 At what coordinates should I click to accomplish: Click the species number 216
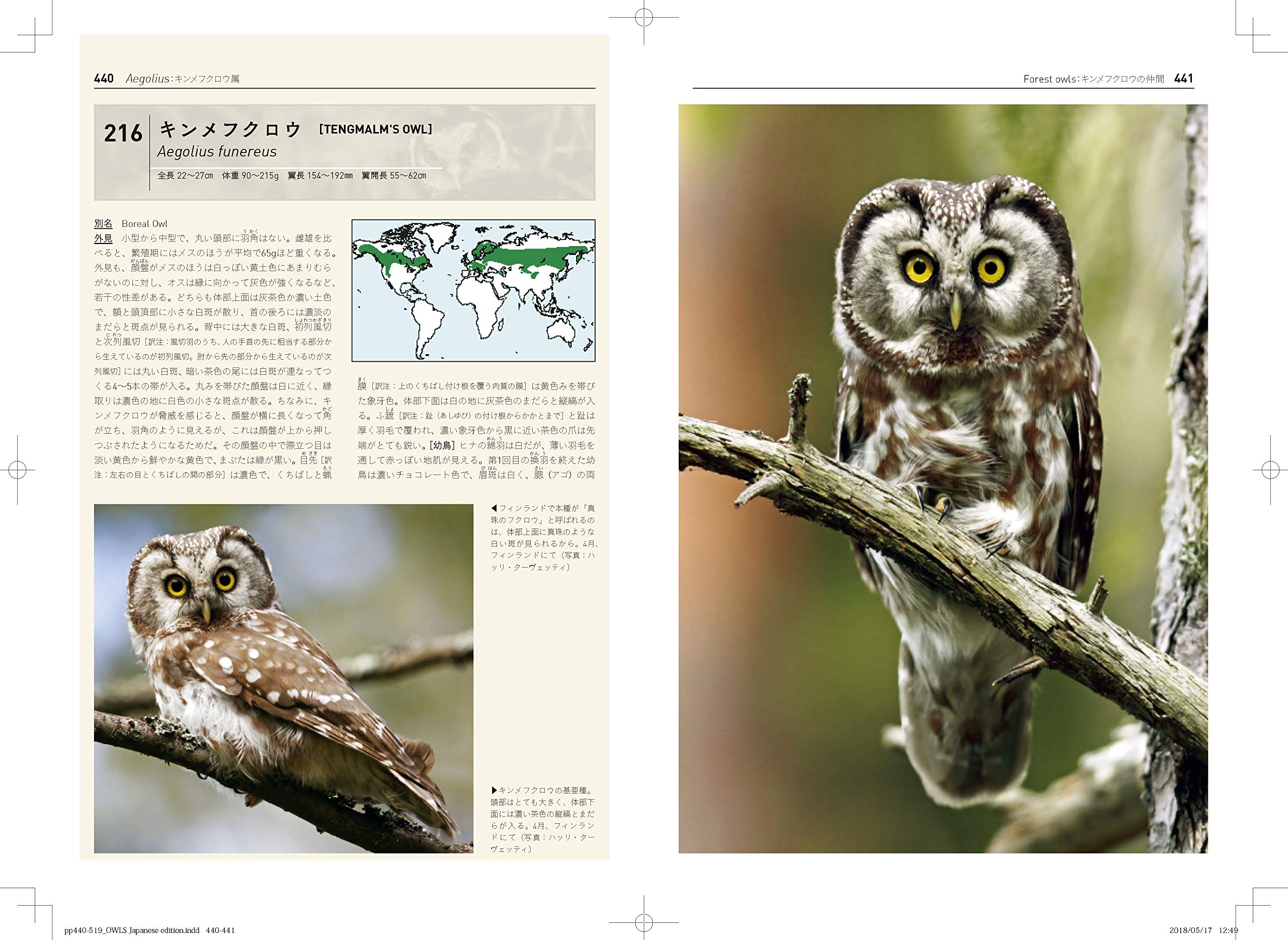tap(123, 134)
